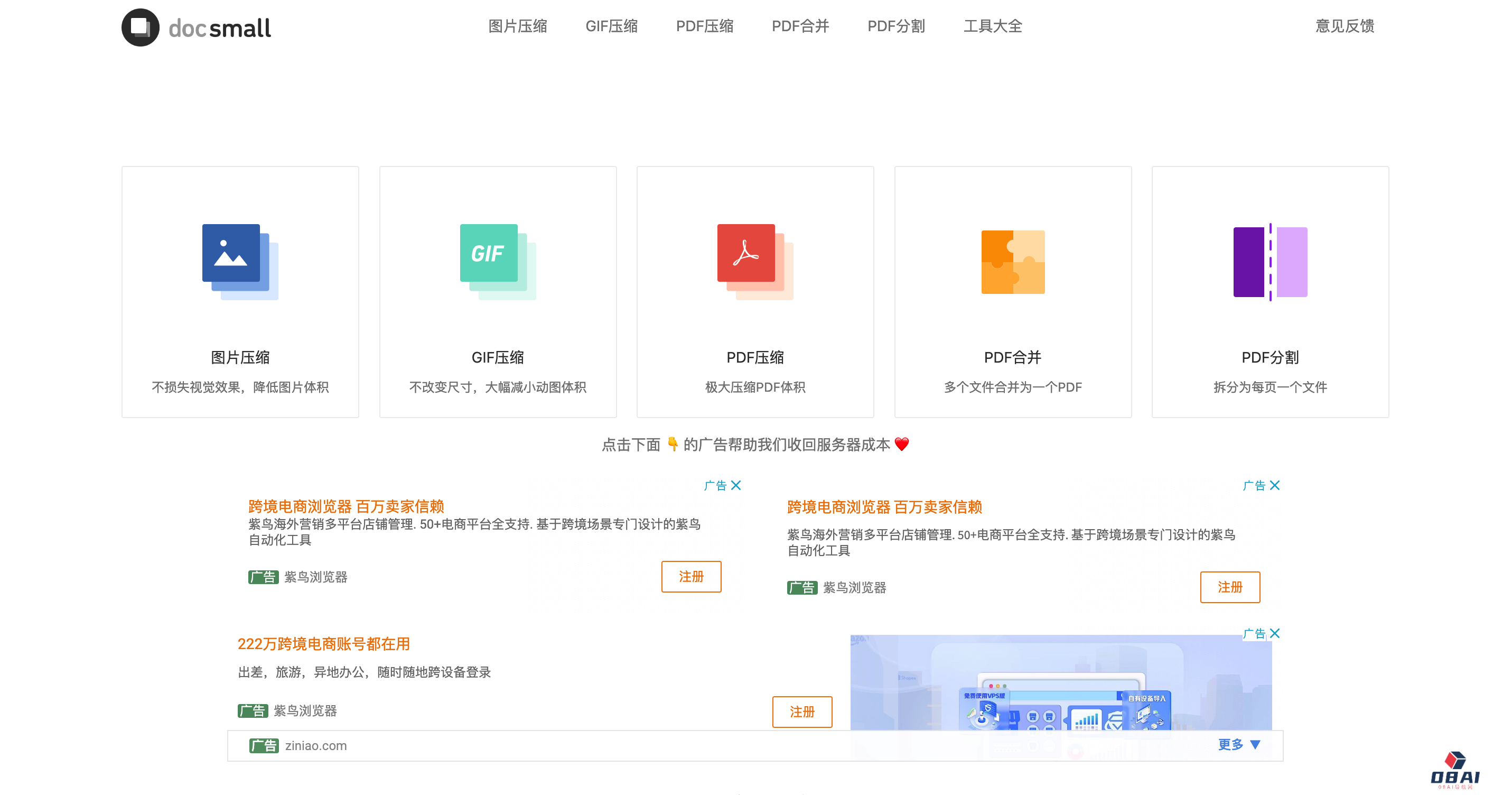Open the orange puzzle PDF merge icon

[1013, 261]
